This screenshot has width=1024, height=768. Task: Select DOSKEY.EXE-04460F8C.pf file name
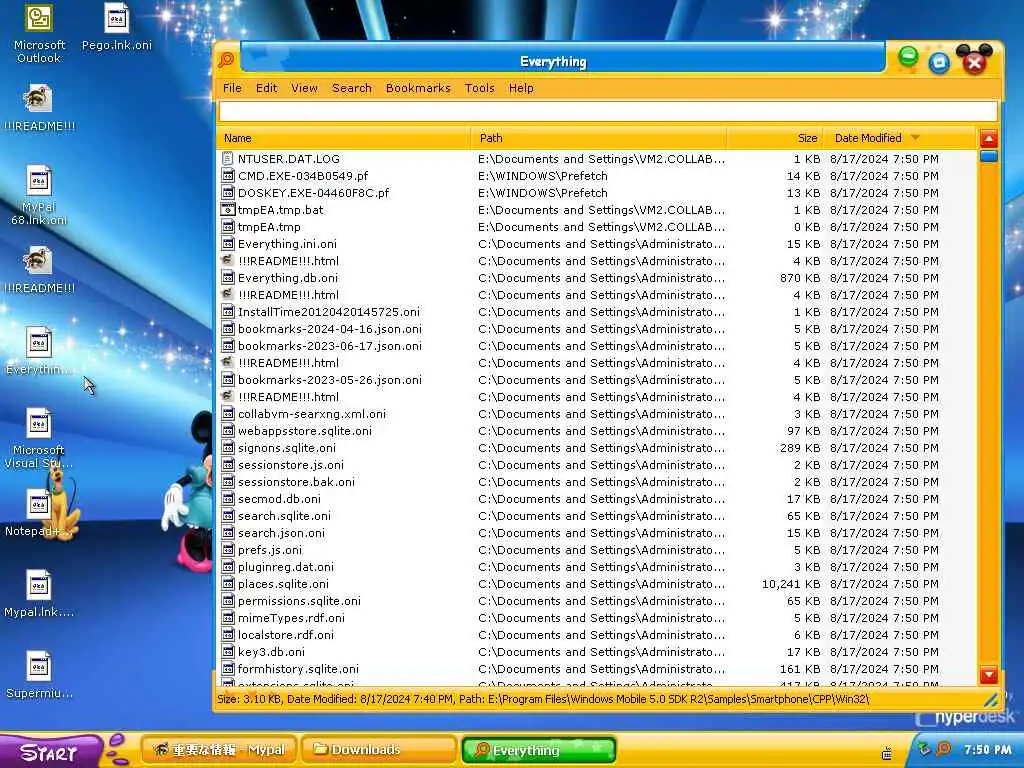tap(313, 193)
